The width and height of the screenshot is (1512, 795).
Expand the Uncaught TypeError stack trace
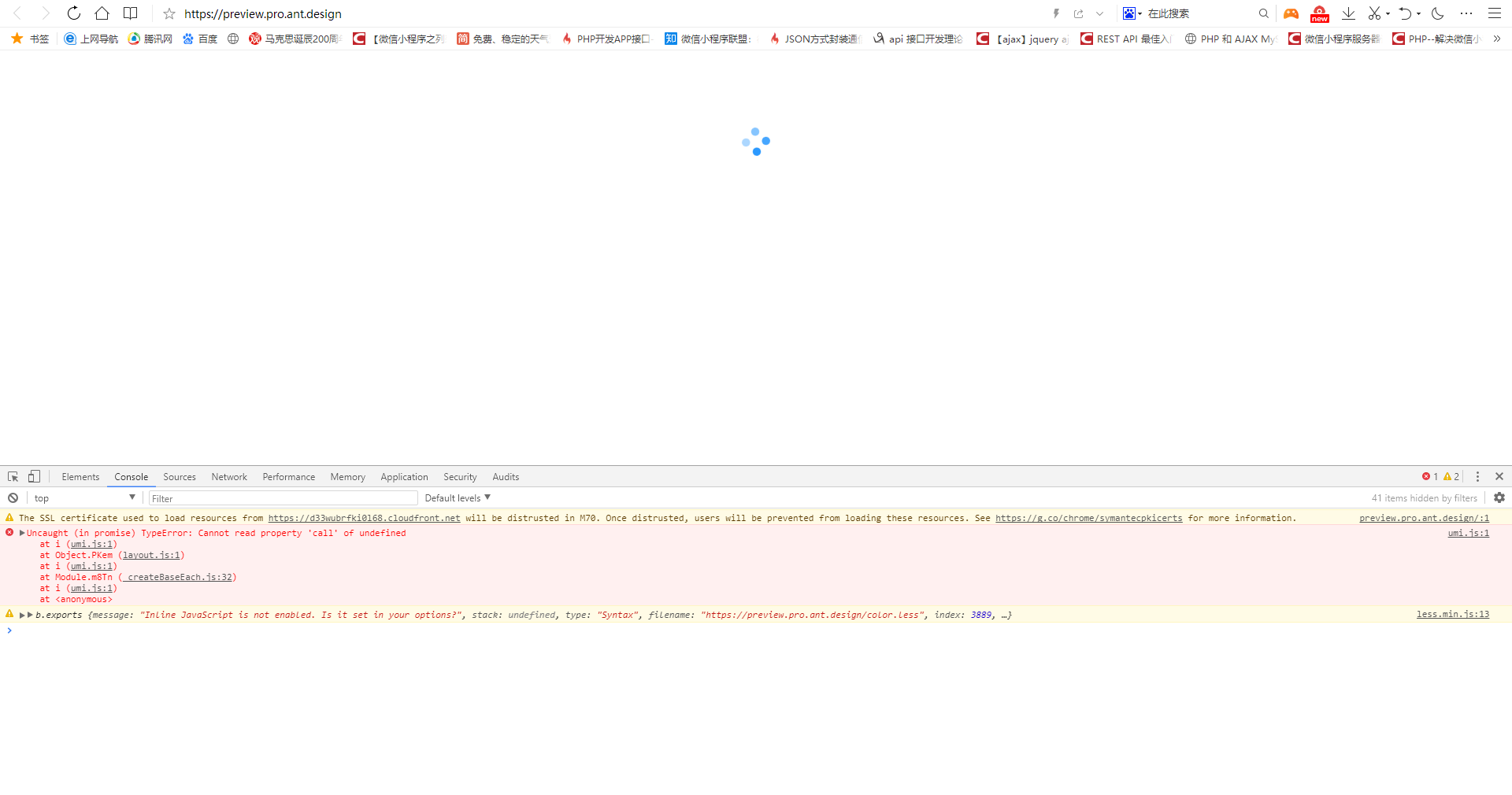coord(22,533)
